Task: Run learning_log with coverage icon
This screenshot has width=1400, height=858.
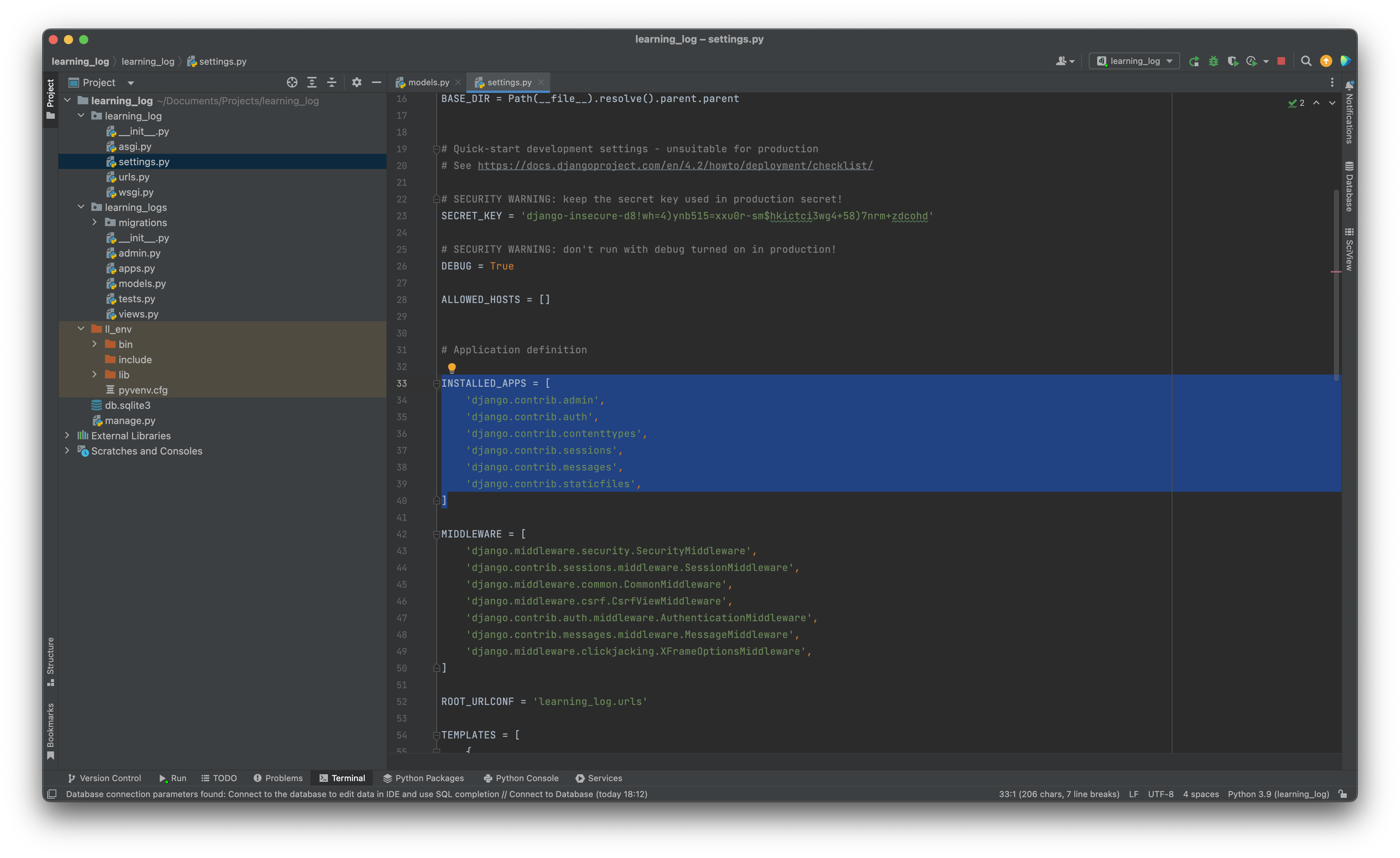Action: [x=1232, y=61]
